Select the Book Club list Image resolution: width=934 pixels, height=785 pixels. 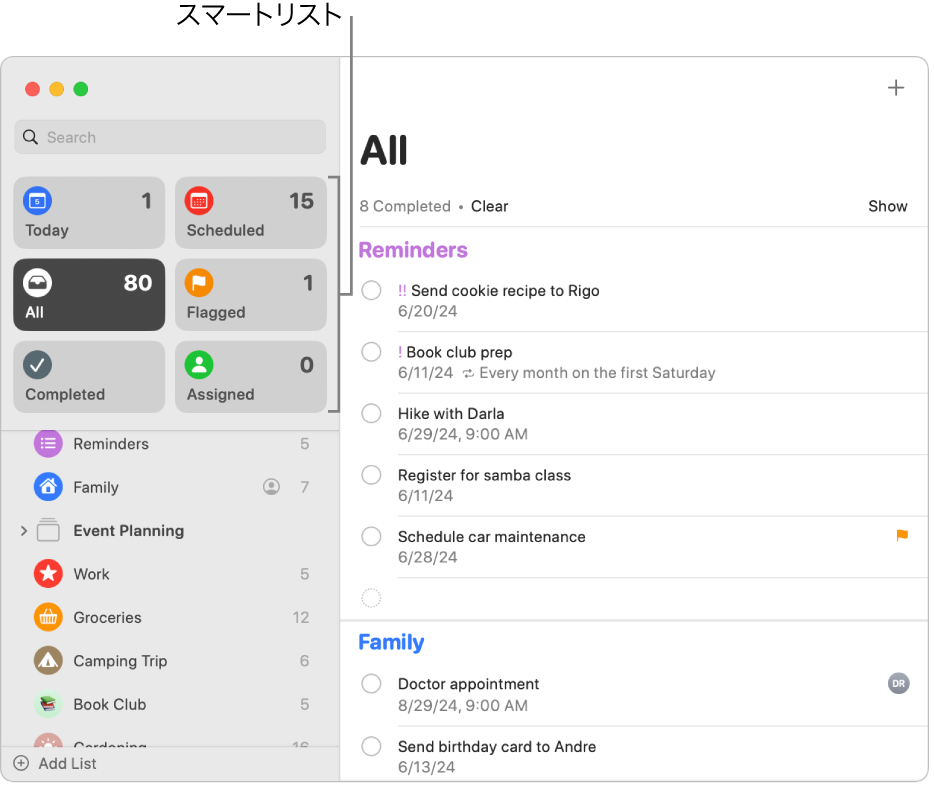[170, 705]
